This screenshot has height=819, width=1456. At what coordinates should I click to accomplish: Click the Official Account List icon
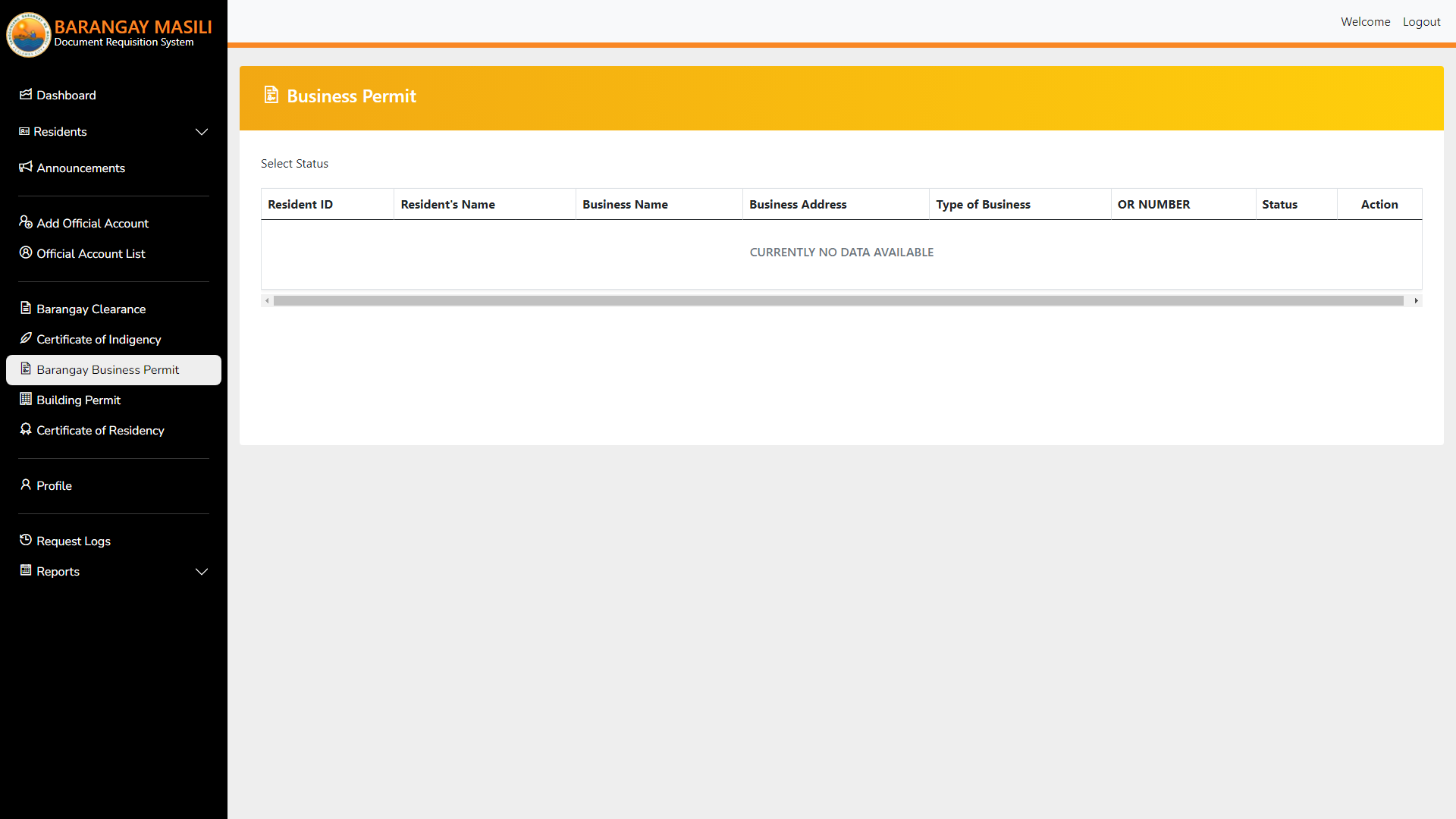coord(26,253)
